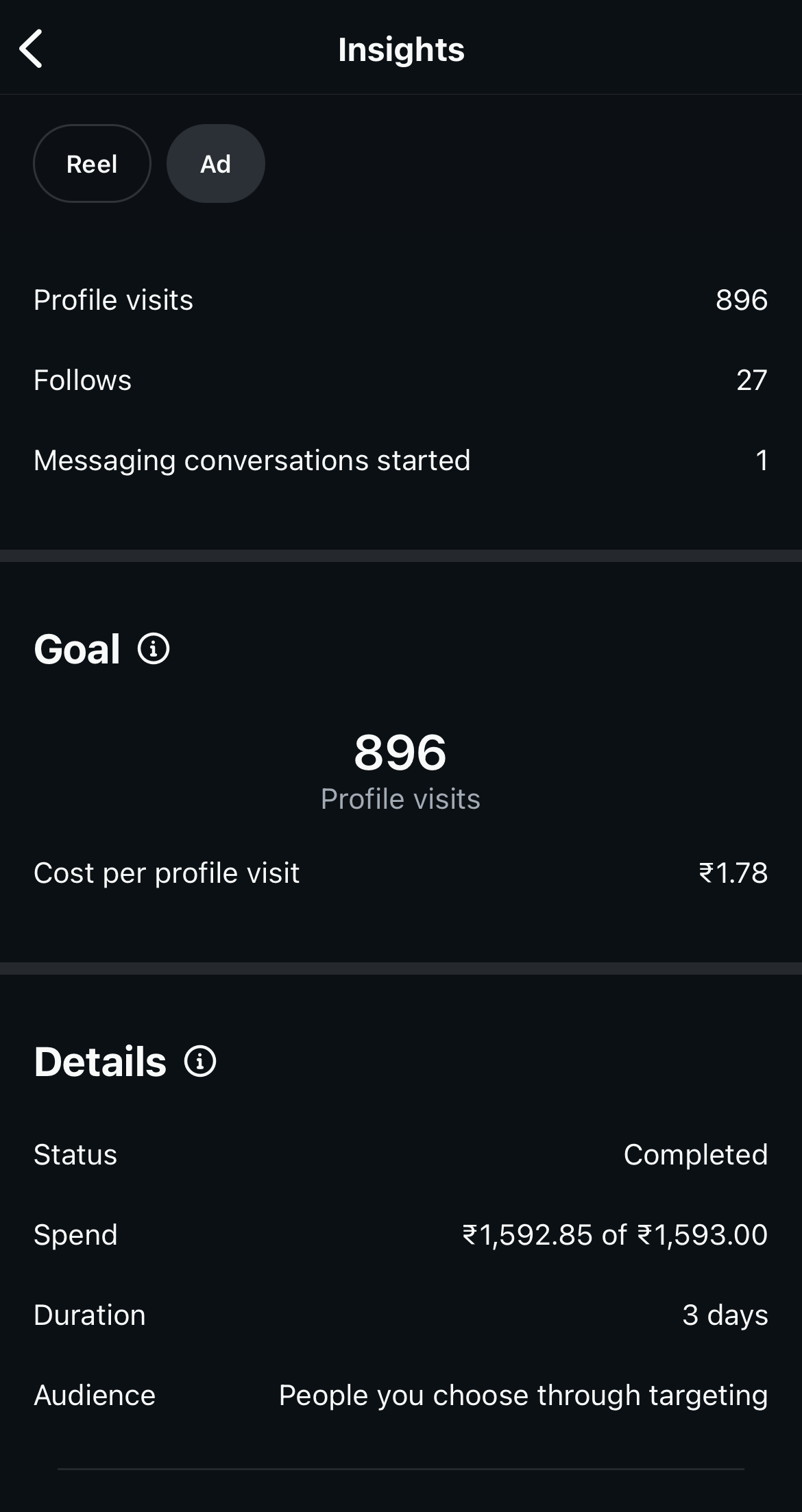The height and width of the screenshot is (1512, 802).
Task: Tap the info icon beside Goal
Action: click(x=154, y=648)
